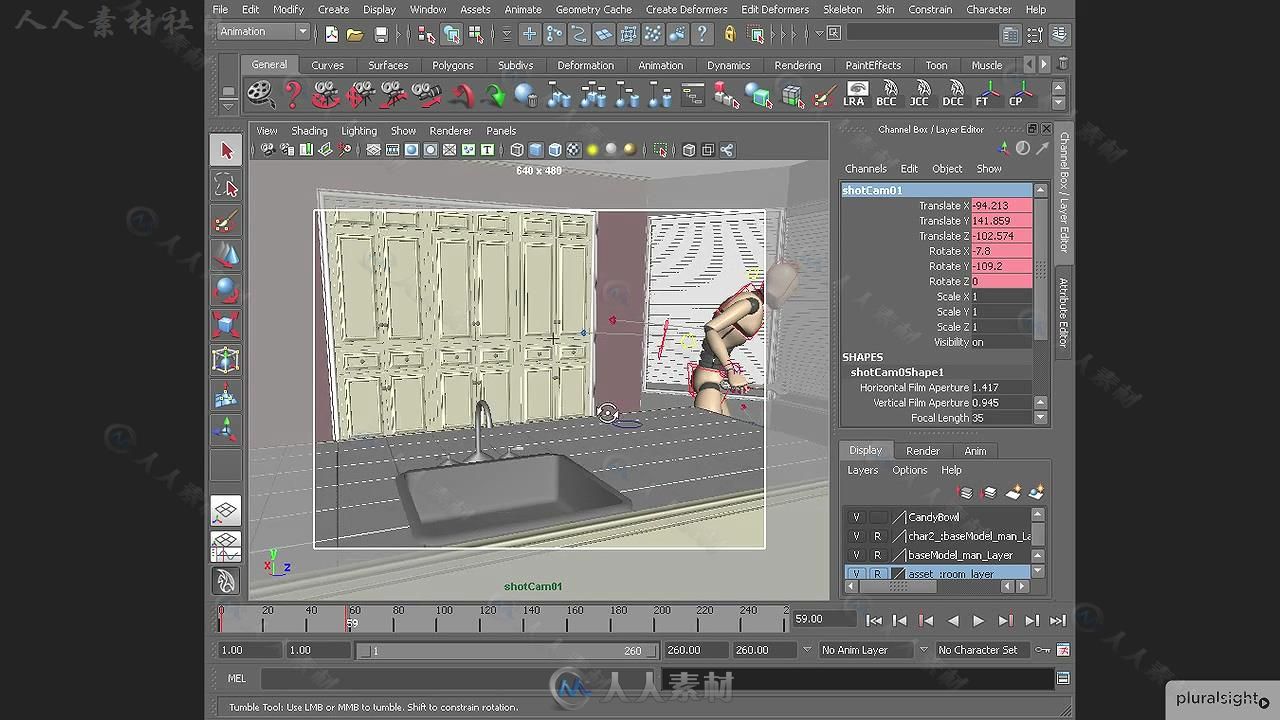Open the No Character Set dropdown

[982, 650]
